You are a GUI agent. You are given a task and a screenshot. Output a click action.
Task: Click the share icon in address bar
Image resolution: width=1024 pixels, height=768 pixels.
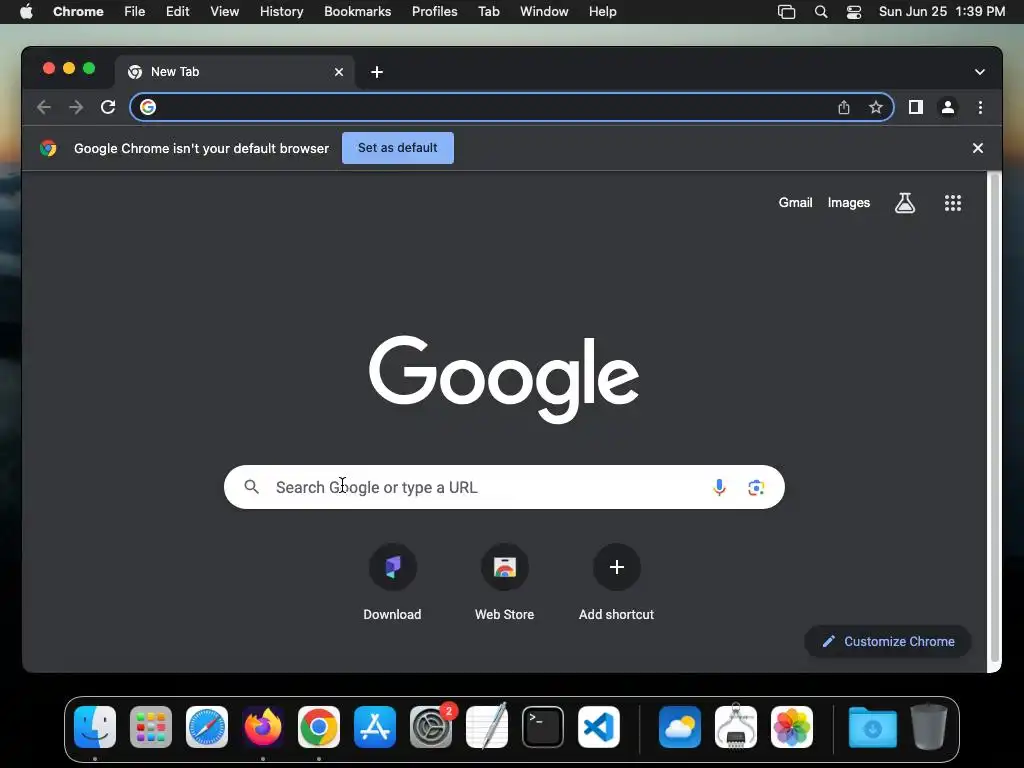coord(844,107)
